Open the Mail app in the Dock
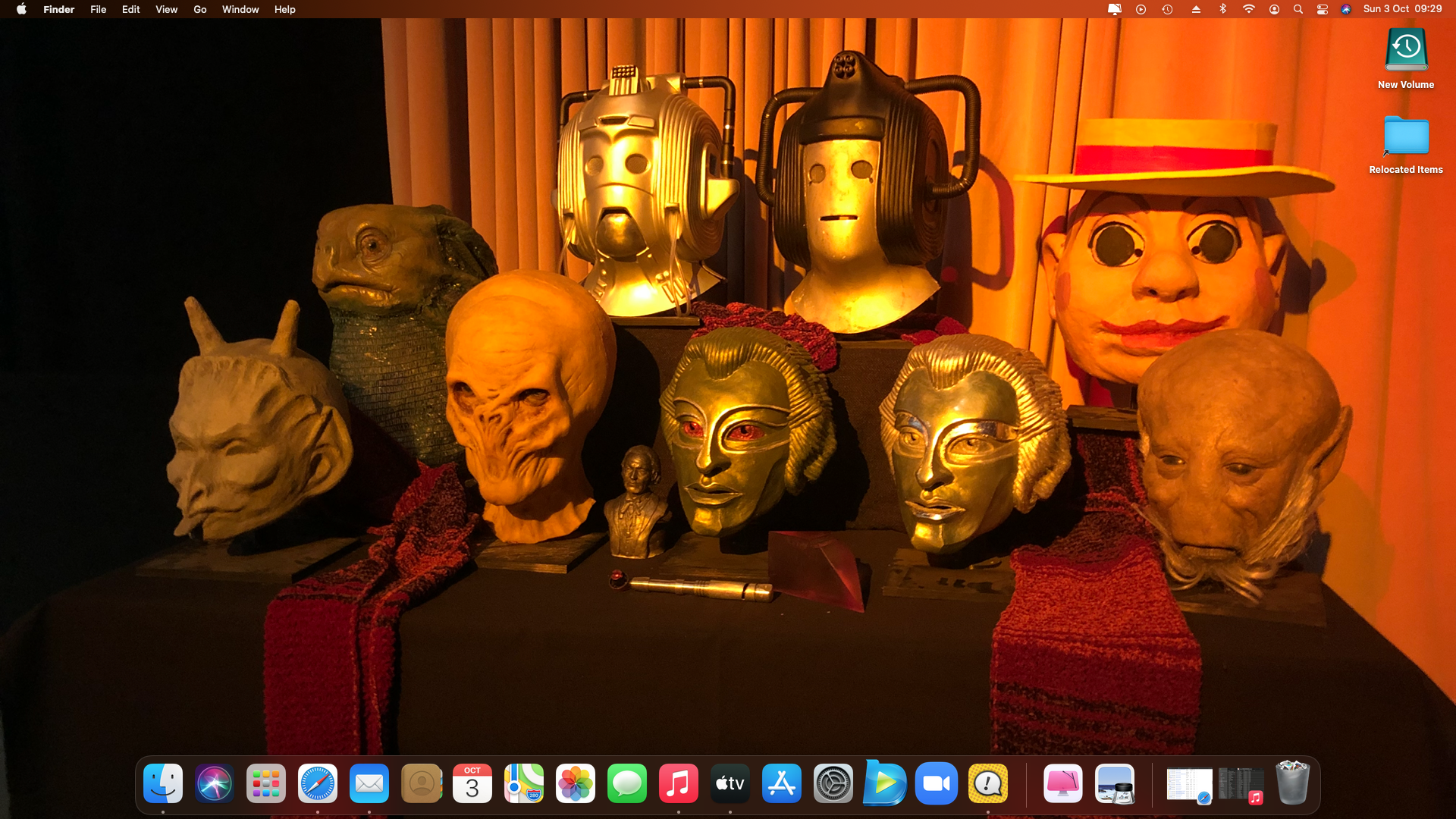 [x=369, y=783]
